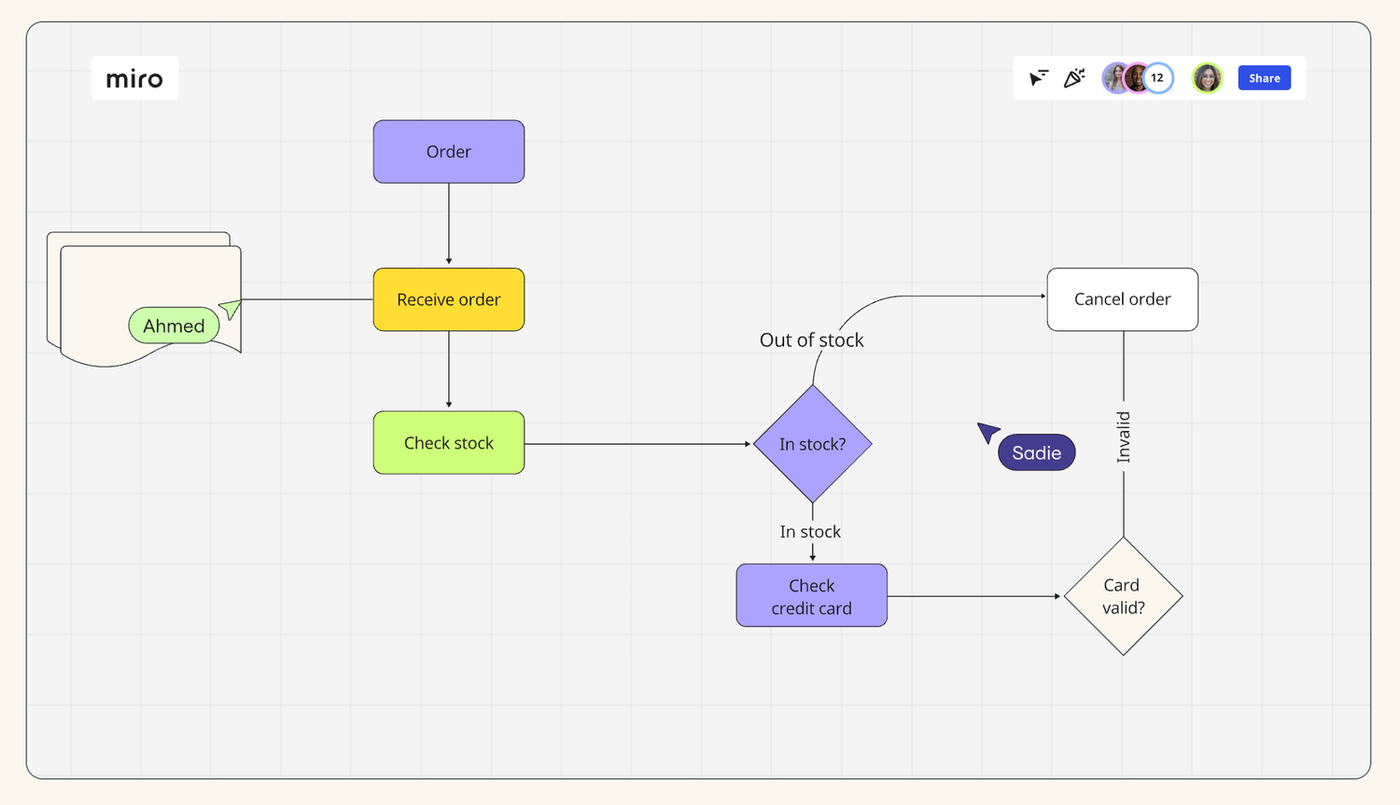Select the yellow Receive order box
Viewport: 1400px width, 805px height.
(x=448, y=300)
